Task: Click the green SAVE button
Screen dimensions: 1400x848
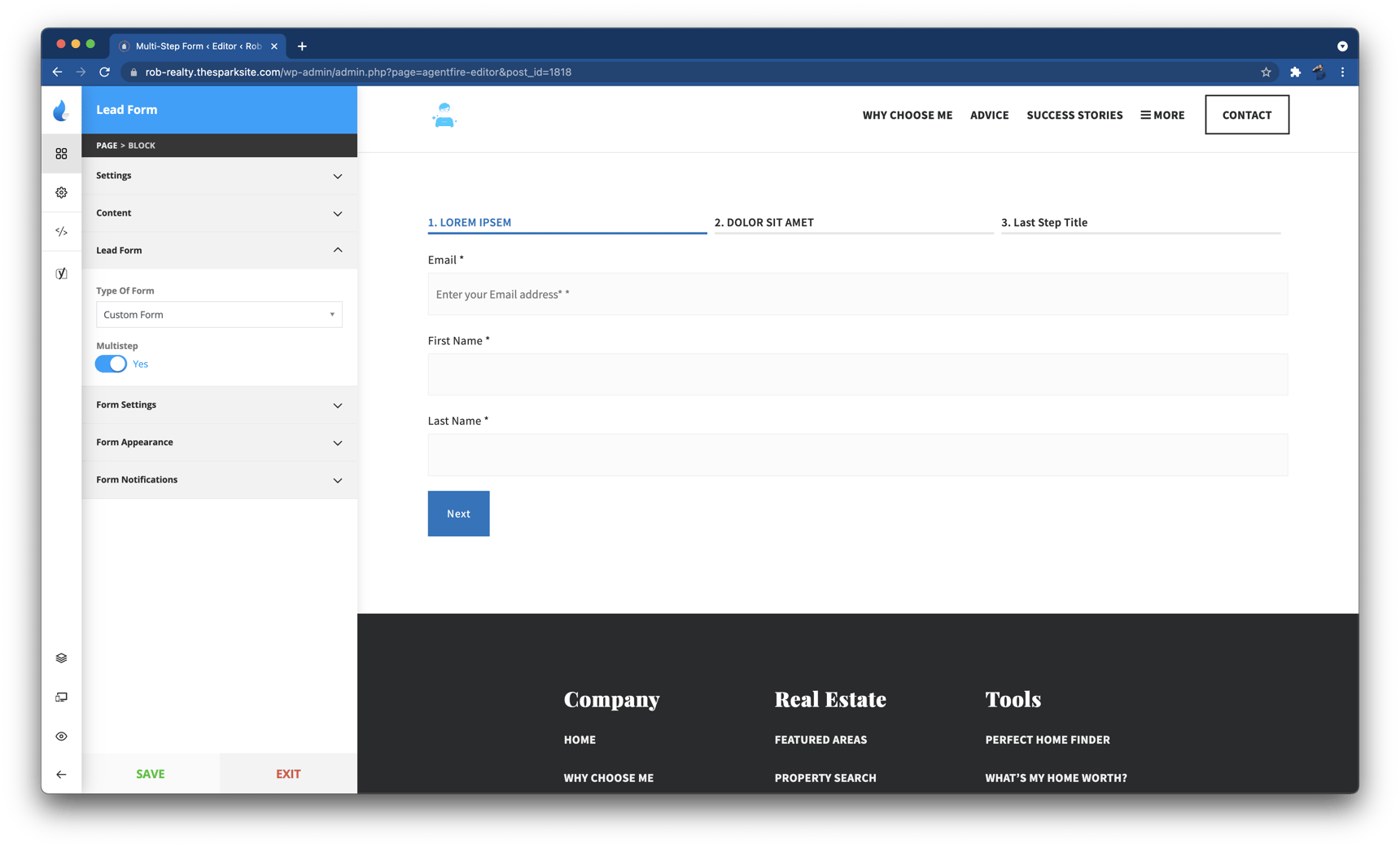Action: point(150,773)
